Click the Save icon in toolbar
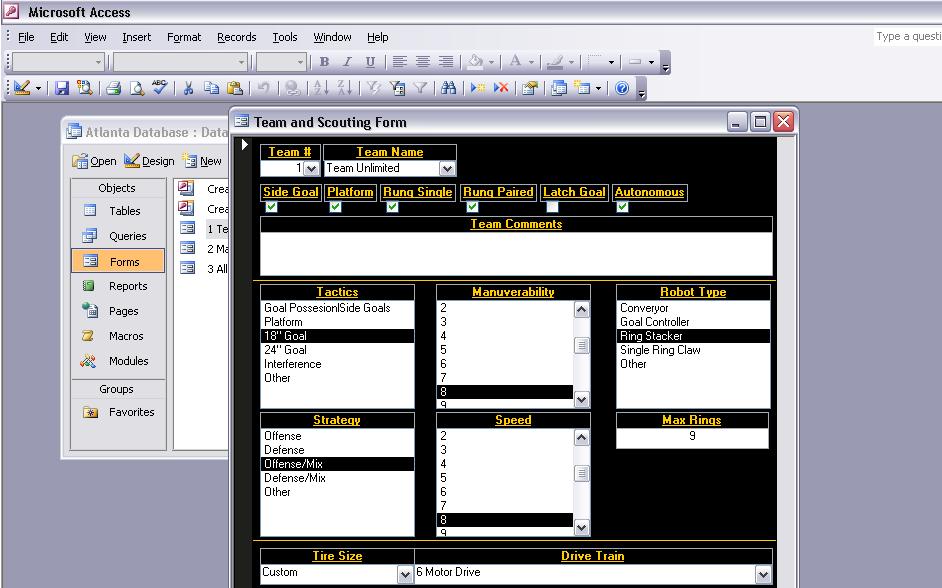Image resolution: width=942 pixels, height=588 pixels. [x=62, y=88]
